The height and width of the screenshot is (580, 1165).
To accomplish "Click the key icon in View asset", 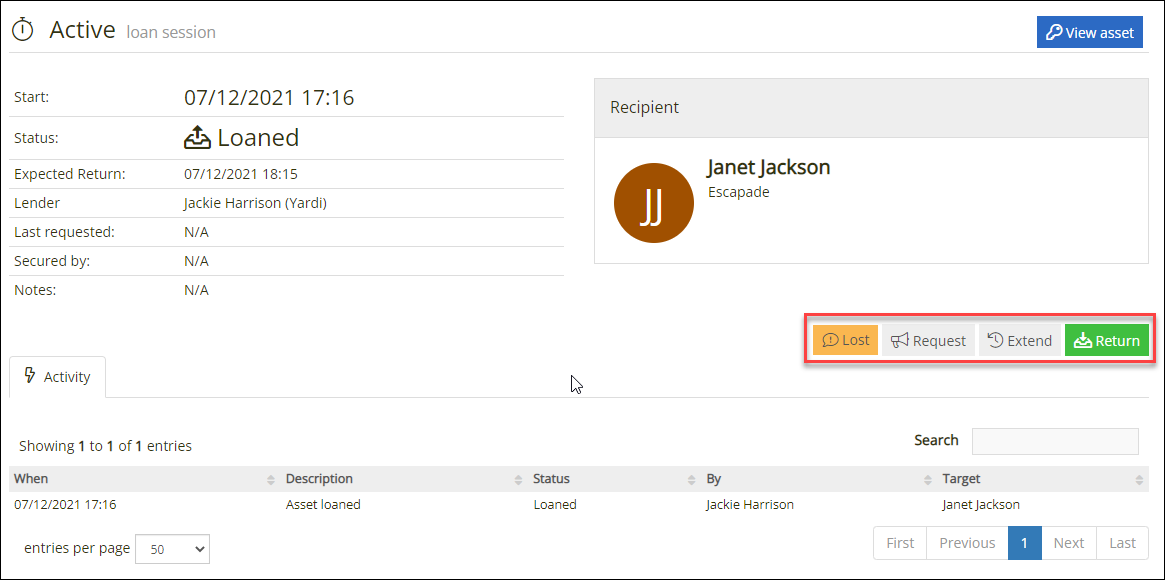I will 1054,33.
